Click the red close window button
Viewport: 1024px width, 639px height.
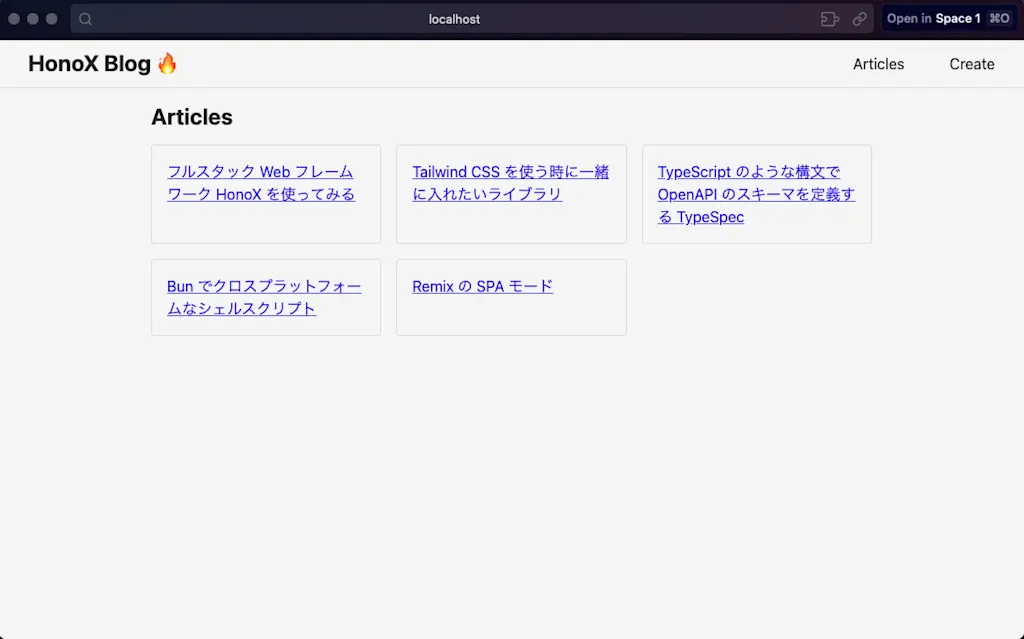coord(14,19)
